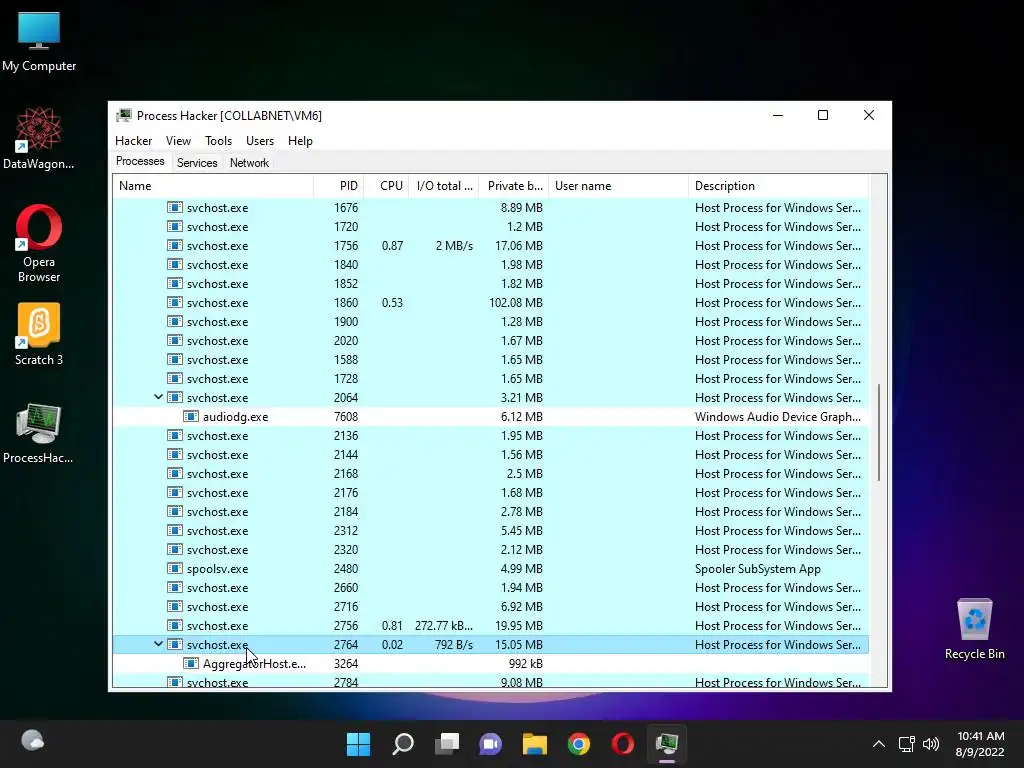Select svchost.exe with PID 2784

[490, 682]
